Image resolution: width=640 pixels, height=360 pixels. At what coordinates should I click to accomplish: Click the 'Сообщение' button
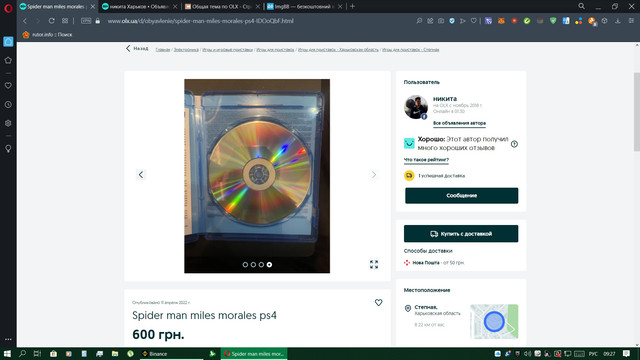[462, 196]
